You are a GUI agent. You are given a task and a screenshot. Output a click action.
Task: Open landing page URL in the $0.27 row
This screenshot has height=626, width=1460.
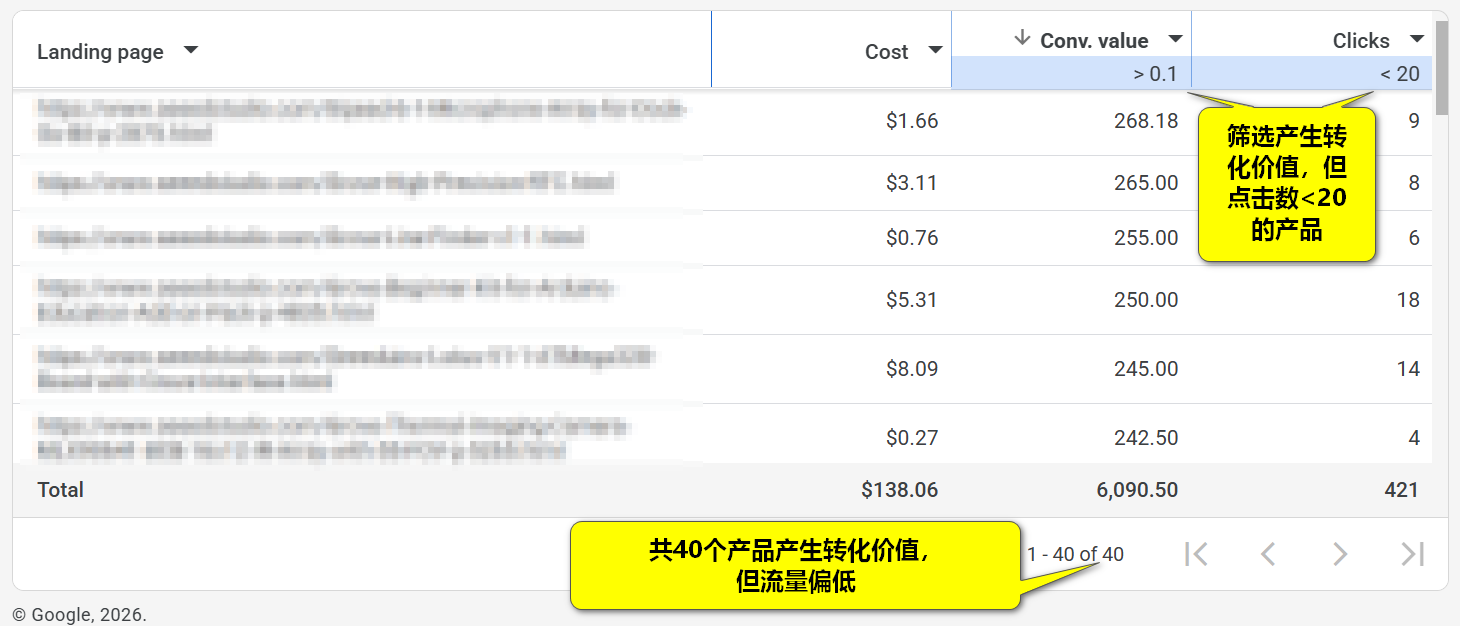point(334,438)
